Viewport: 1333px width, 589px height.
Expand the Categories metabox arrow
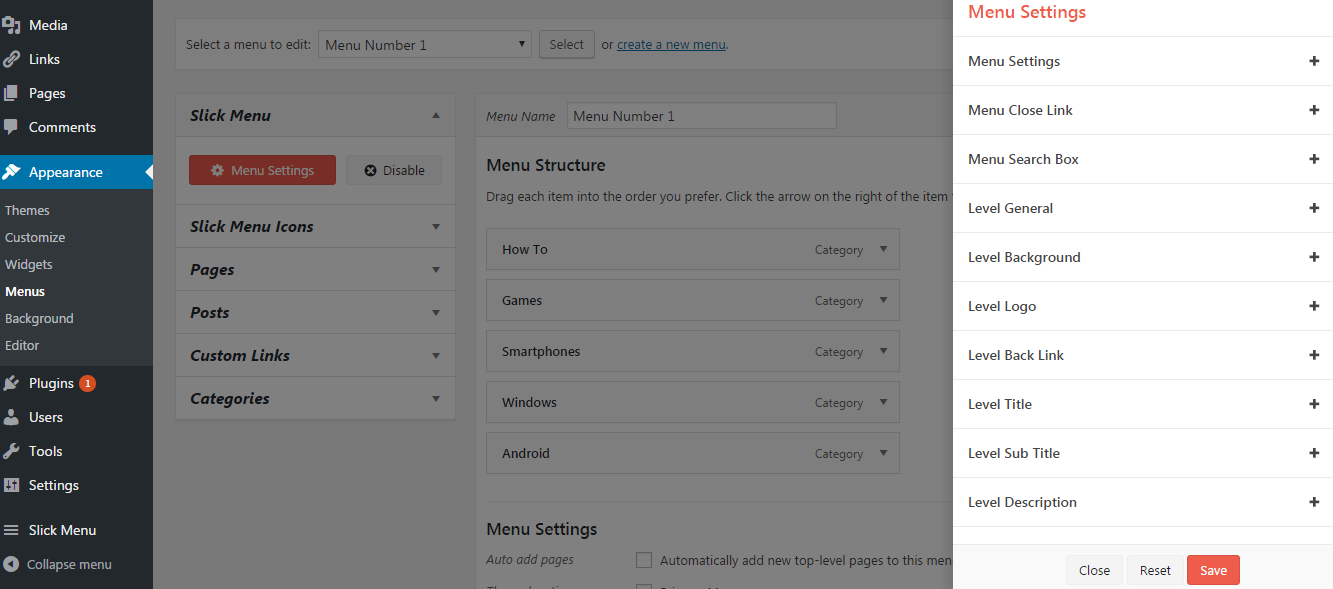coord(436,398)
